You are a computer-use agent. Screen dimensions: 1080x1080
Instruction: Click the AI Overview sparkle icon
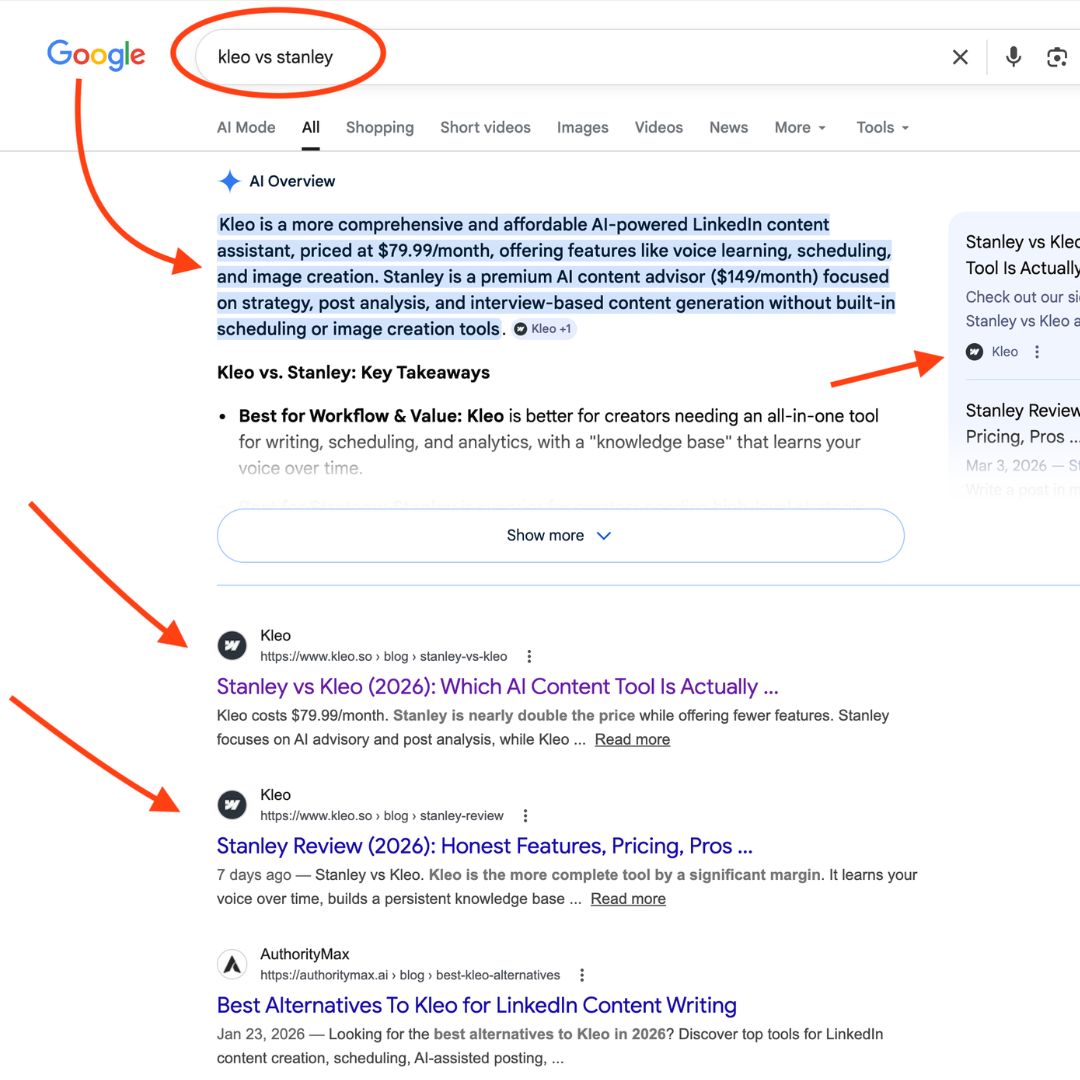click(x=229, y=181)
